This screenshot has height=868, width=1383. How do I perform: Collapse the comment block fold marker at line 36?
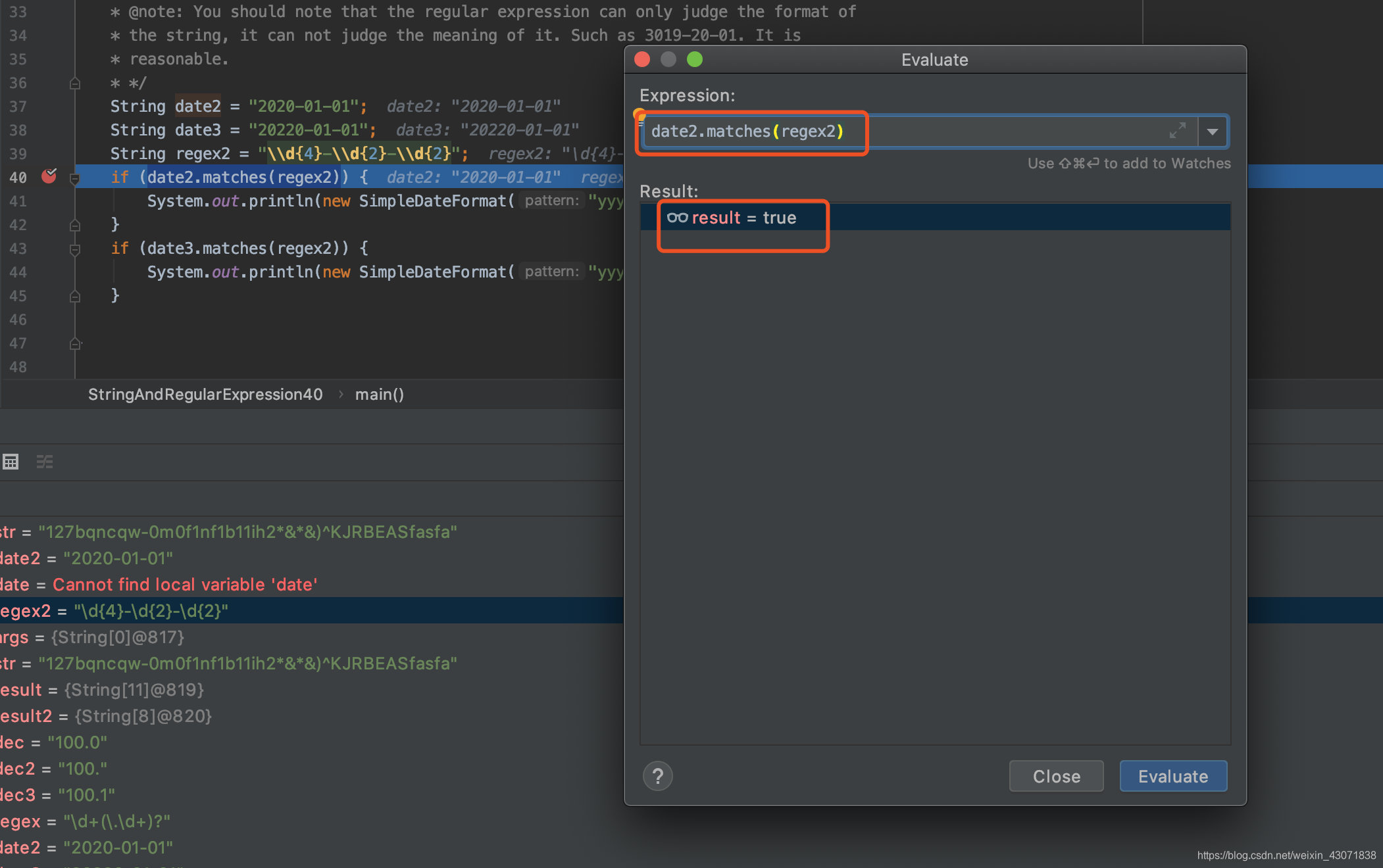[75, 83]
